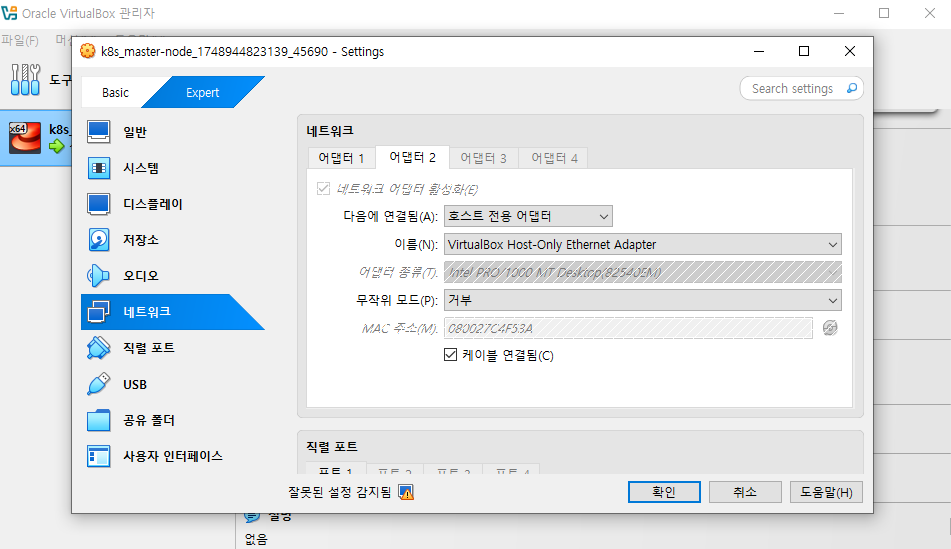Select the 공유 폴더 label in sidebar
Viewport: 951px width, 549px height.
pyautogui.click(x=149, y=420)
